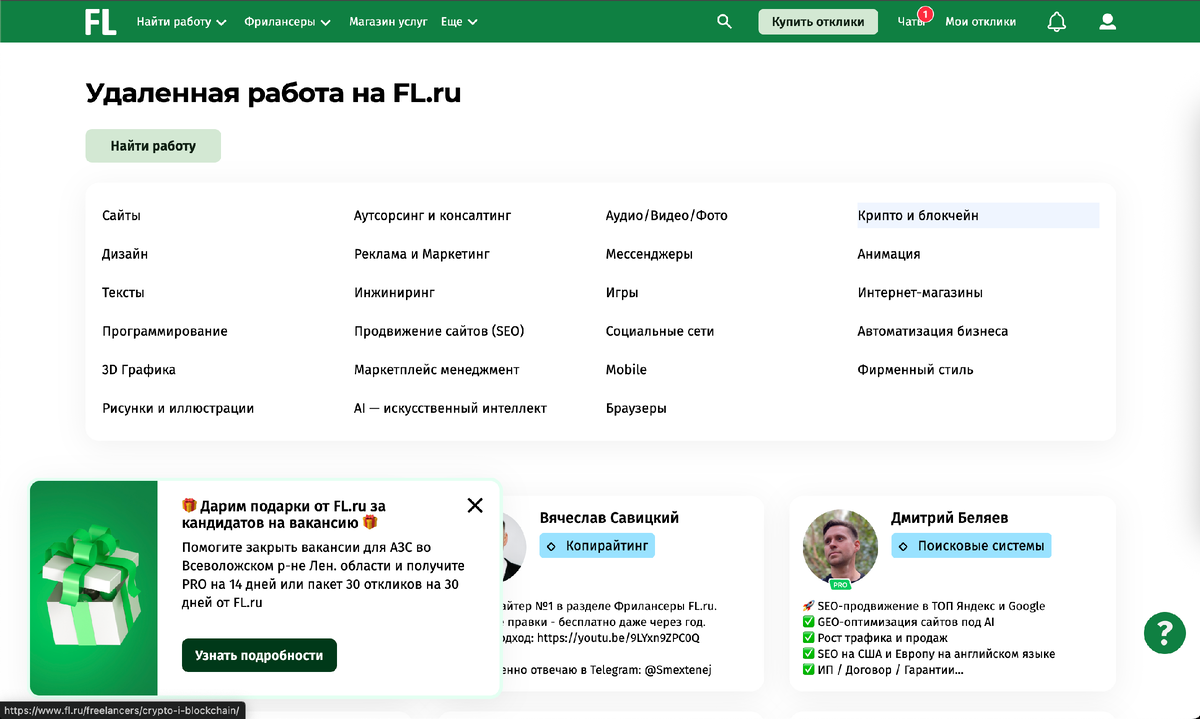This screenshot has height=719, width=1200.
Task: Click the search magnifier icon
Action: point(725,21)
